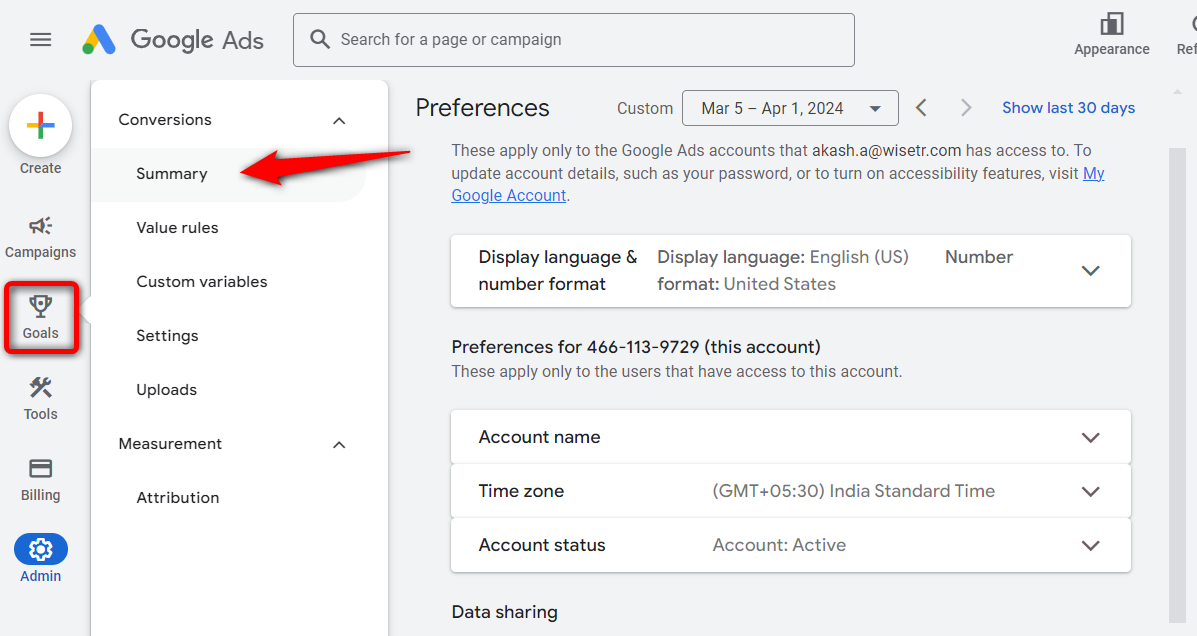The height and width of the screenshot is (636, 1197).
Task: Click the 'Account: Active' status text
Action: pos(779,545)
